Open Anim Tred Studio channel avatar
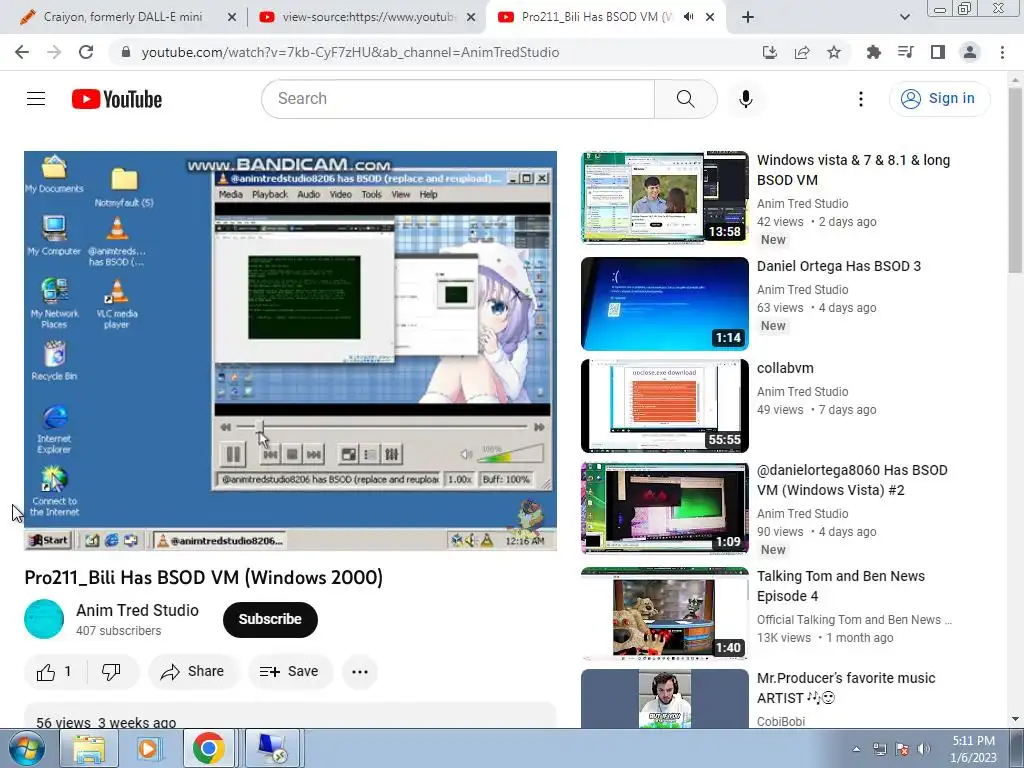This screenshot has height=768, width=1024. 44,619
